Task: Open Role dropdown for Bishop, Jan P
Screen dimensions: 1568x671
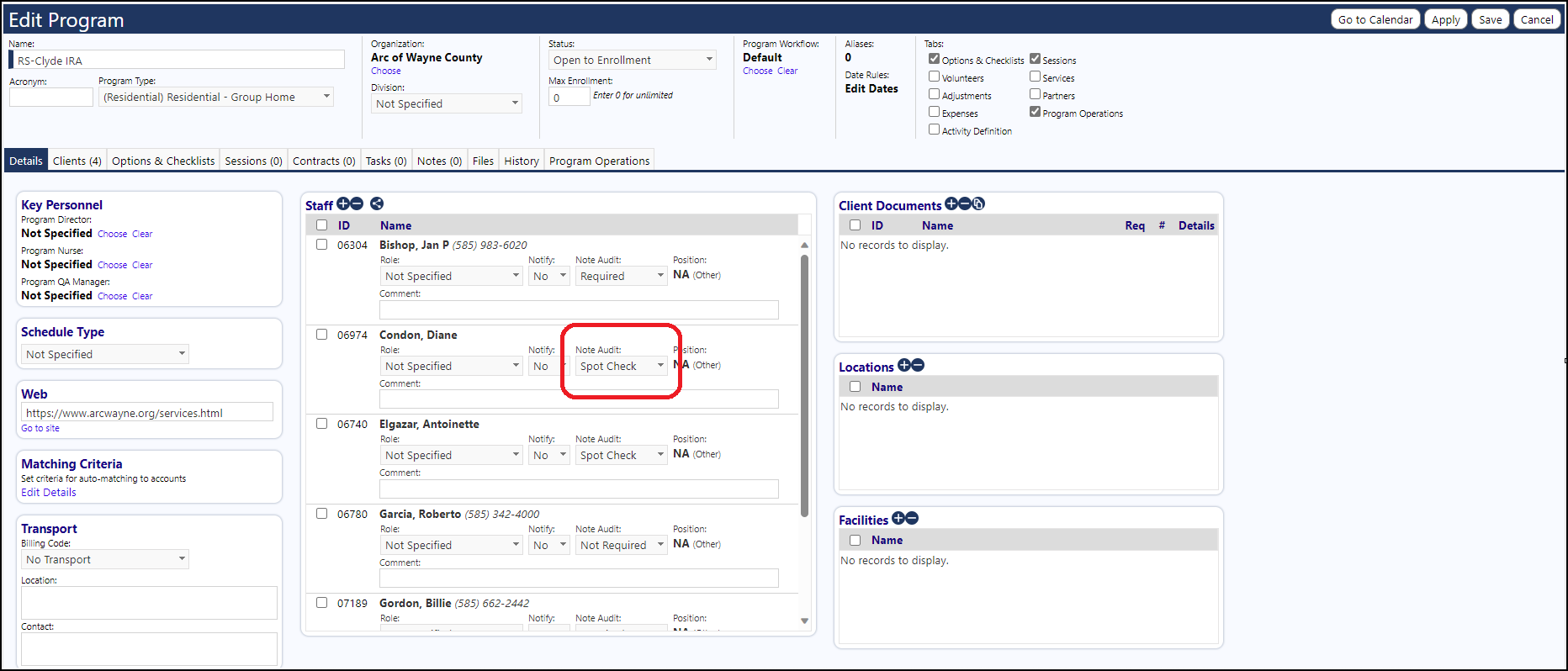Action: pyautogui.click(x=451, y=276)
